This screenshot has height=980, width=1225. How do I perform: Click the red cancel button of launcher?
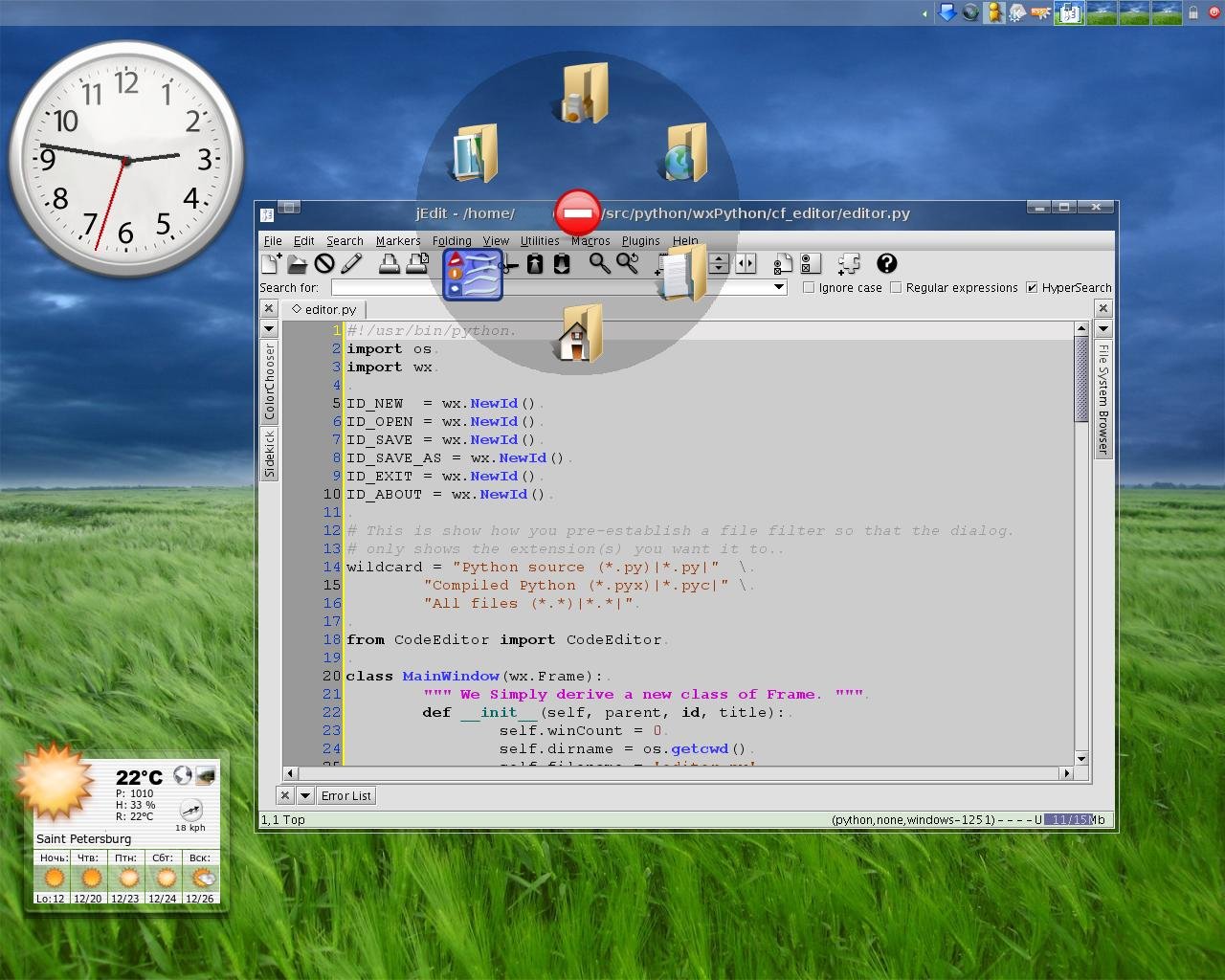[578, 212]
